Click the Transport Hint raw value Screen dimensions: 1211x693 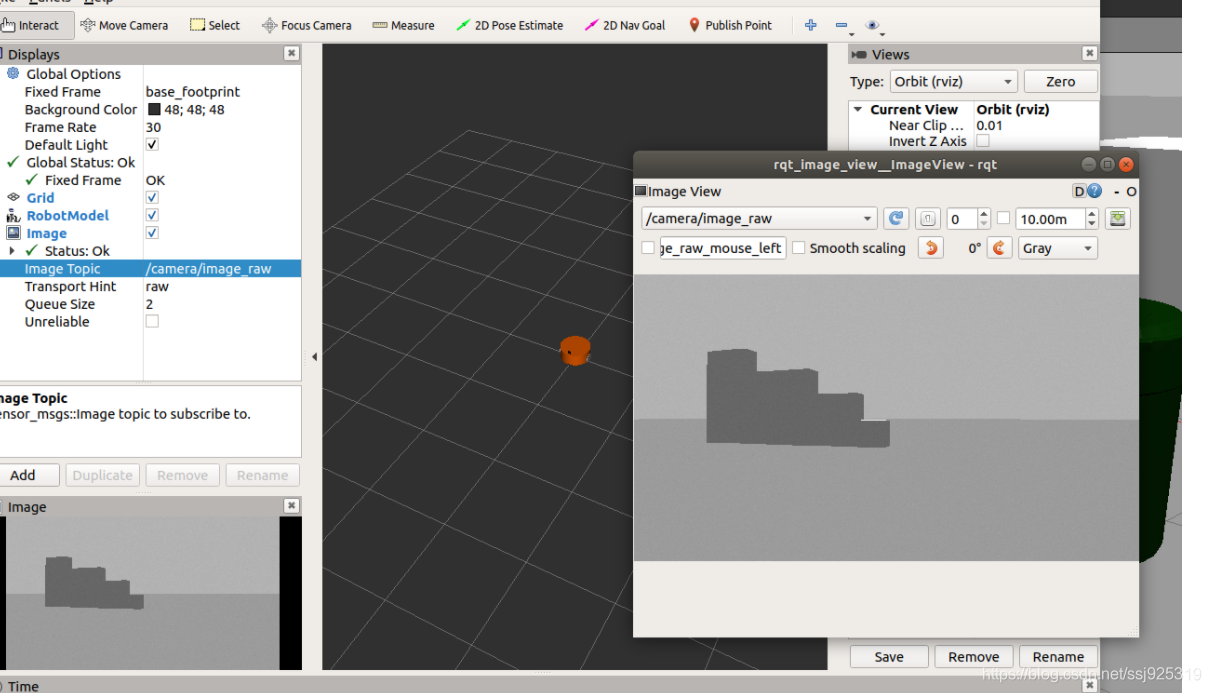coord(157,286)
